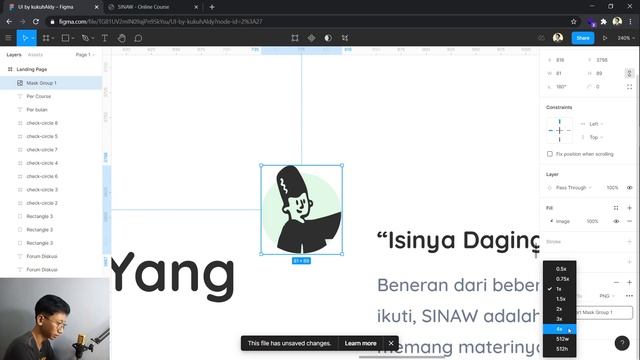This screenshot has height=360, width=640.
Task: Click the Share button
Action: (x=582, y=38)
